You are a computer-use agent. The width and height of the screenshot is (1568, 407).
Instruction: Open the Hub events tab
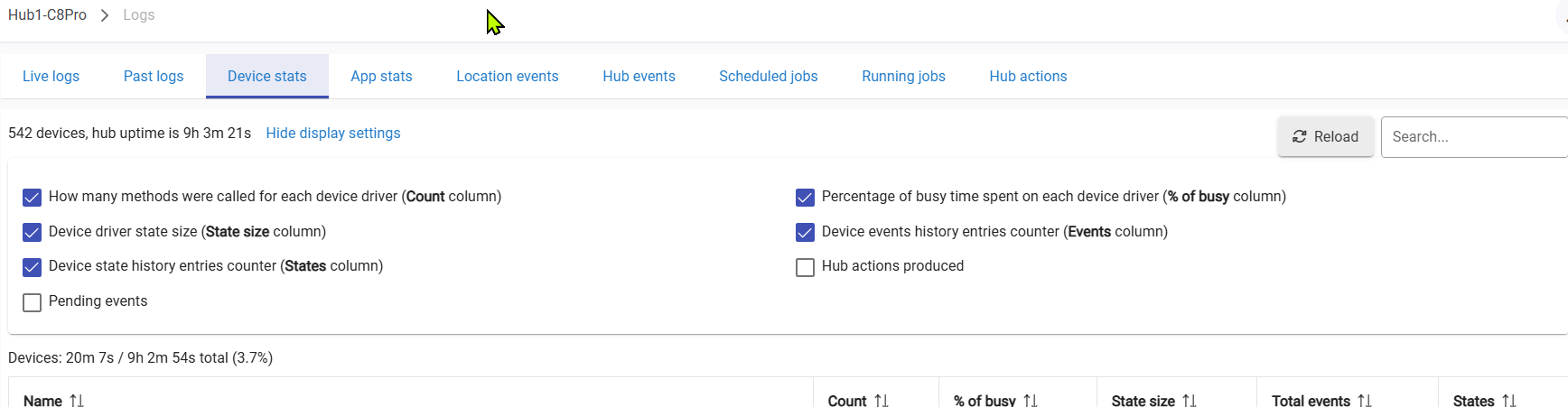click(639, 77)
